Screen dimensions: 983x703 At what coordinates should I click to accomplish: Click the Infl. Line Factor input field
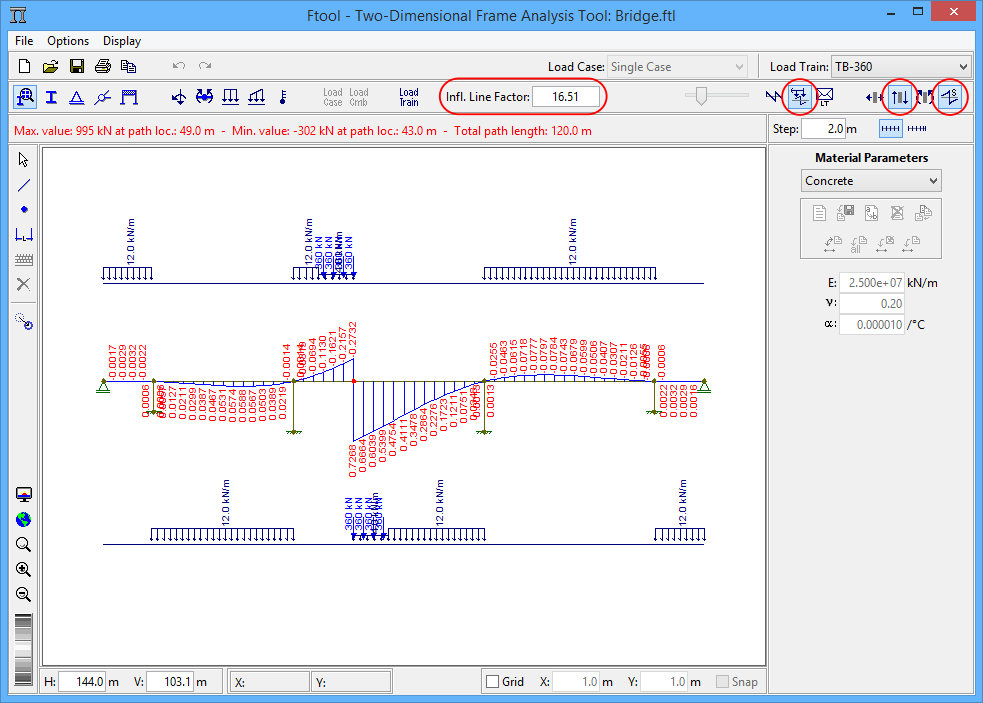(565, 97)
